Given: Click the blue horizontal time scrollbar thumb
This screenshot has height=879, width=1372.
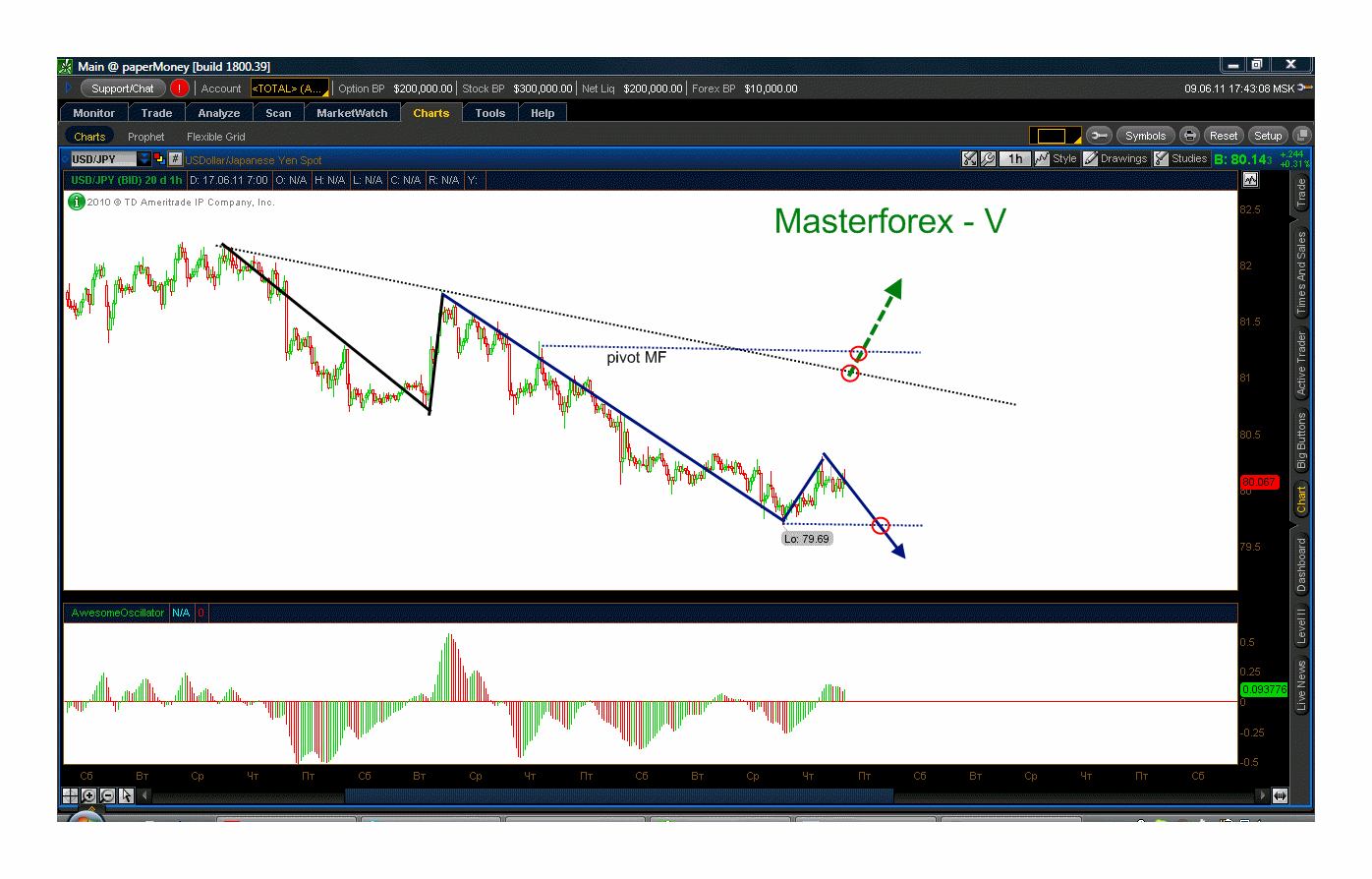Looking at the screenshot, I should coord(619,795).
